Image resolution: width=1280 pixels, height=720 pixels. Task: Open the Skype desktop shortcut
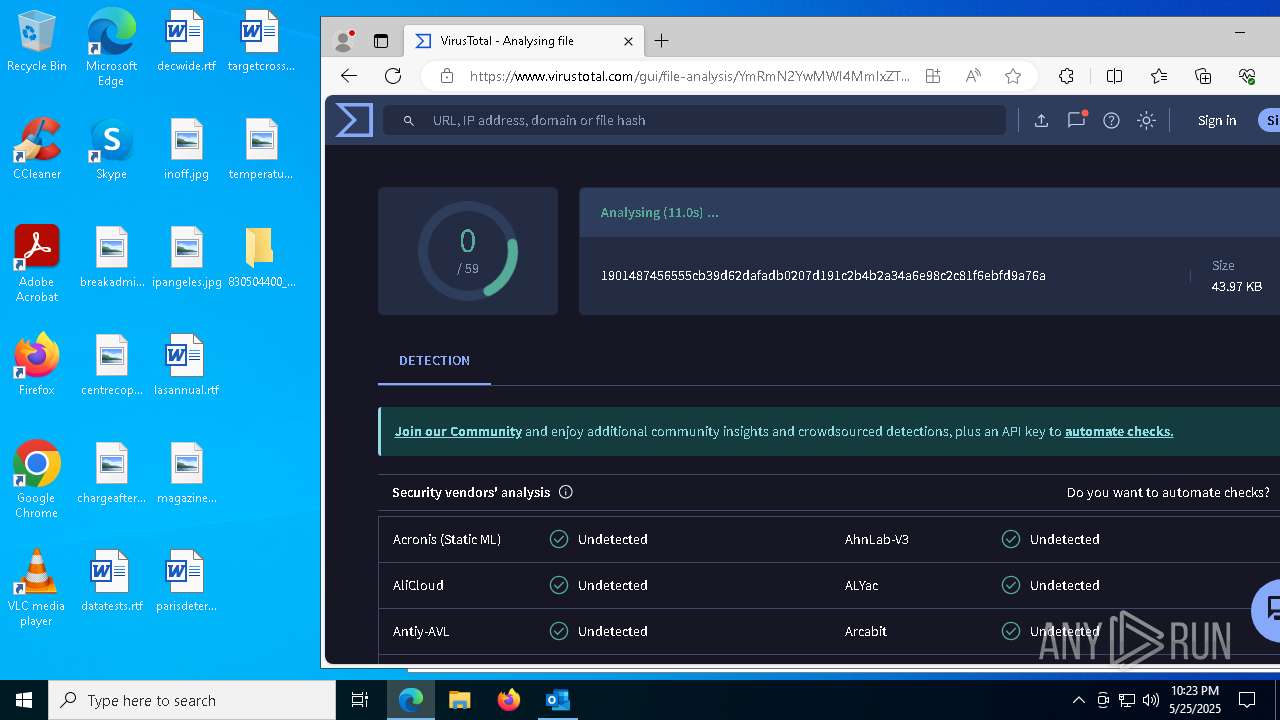point(111,150)
